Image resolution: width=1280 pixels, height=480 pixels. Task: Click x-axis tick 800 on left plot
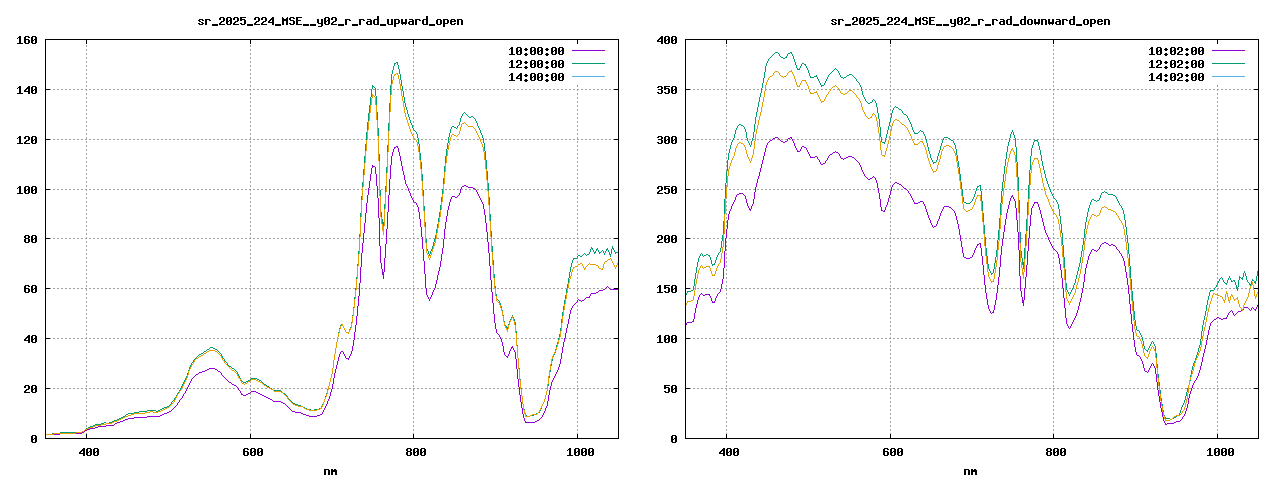point(416,453)
